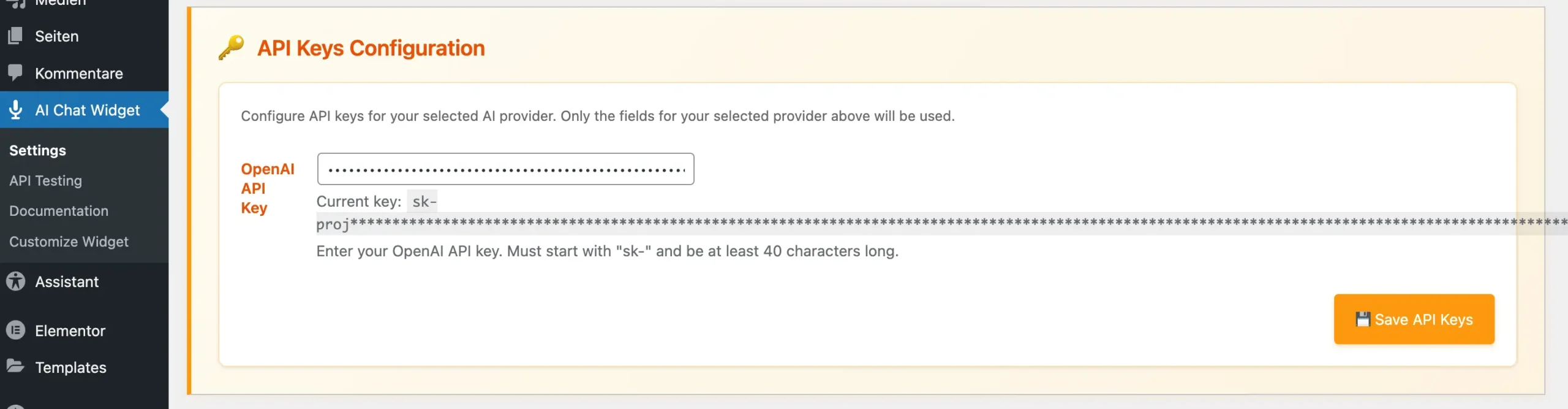Open the Documentation submenu page
Viewport: 1568px width, 409px height.
tap(59, 211)
